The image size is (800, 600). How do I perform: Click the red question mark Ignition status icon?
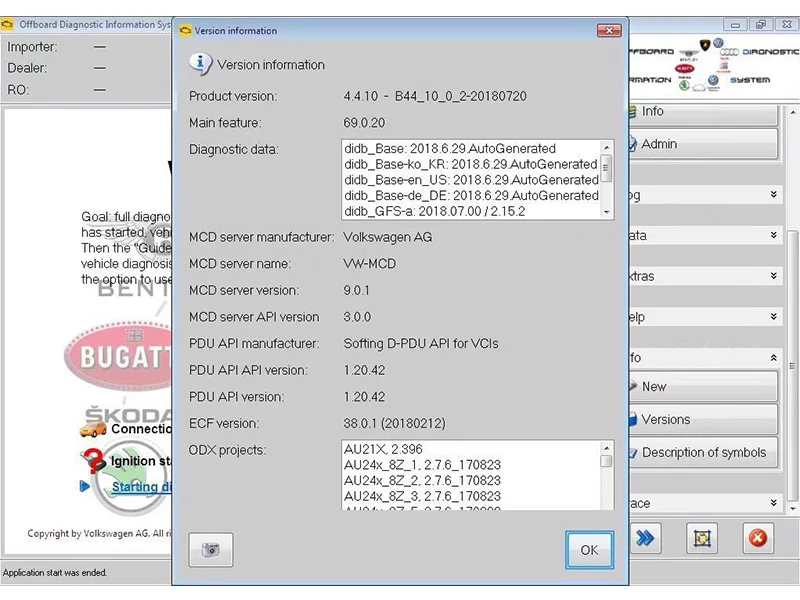click(x=93, y=460)
